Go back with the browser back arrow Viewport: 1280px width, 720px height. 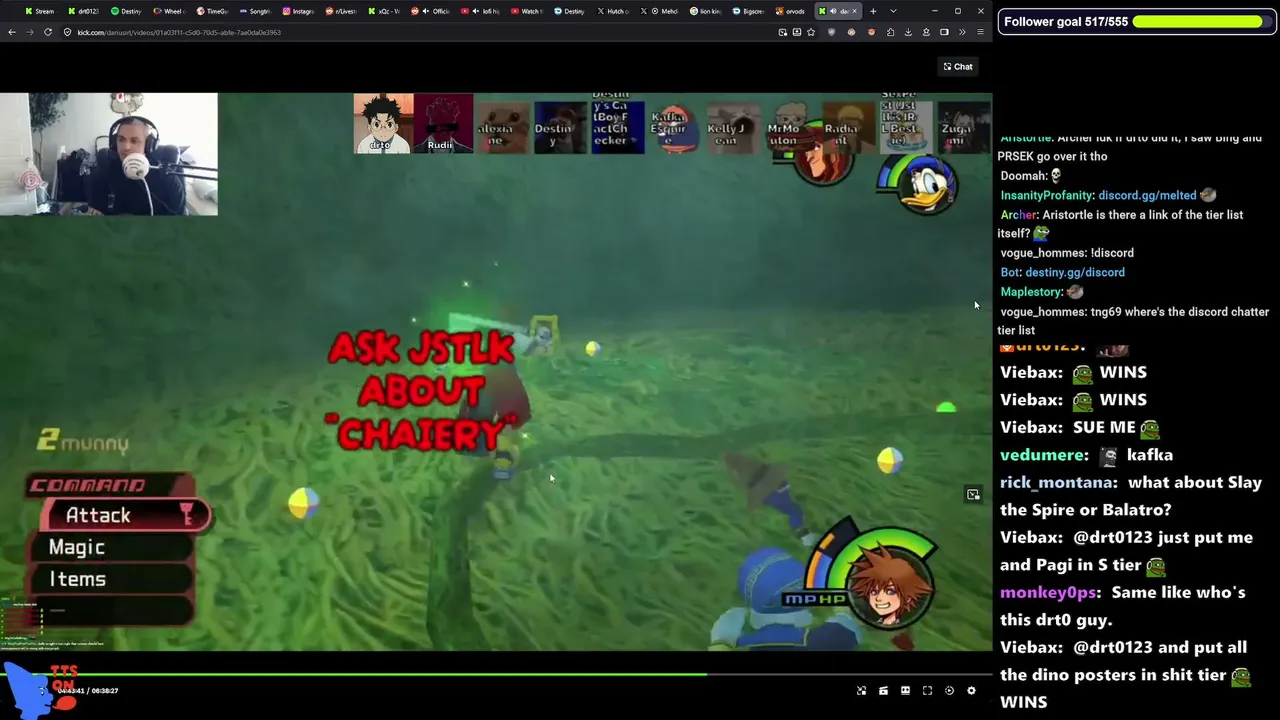12,32
